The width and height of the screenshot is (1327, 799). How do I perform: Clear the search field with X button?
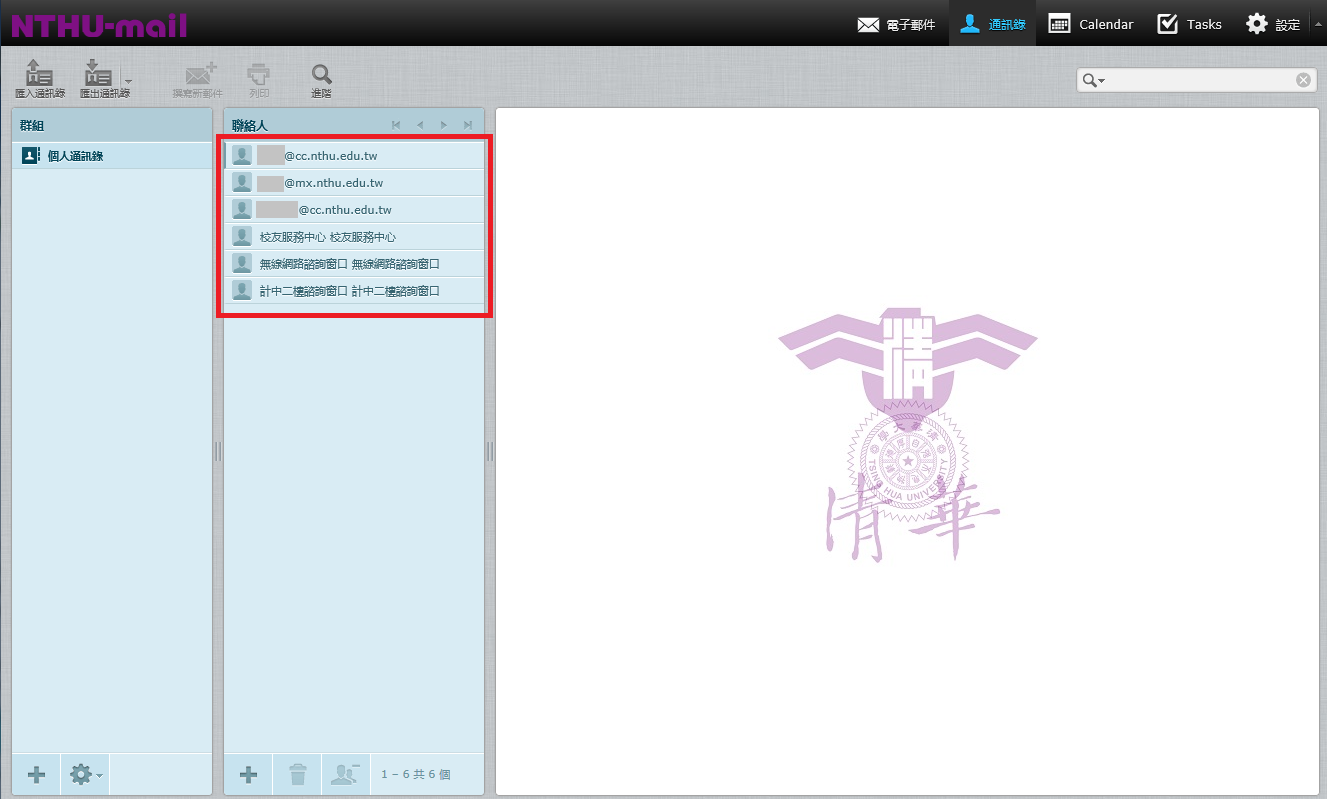coord(1303,81)
